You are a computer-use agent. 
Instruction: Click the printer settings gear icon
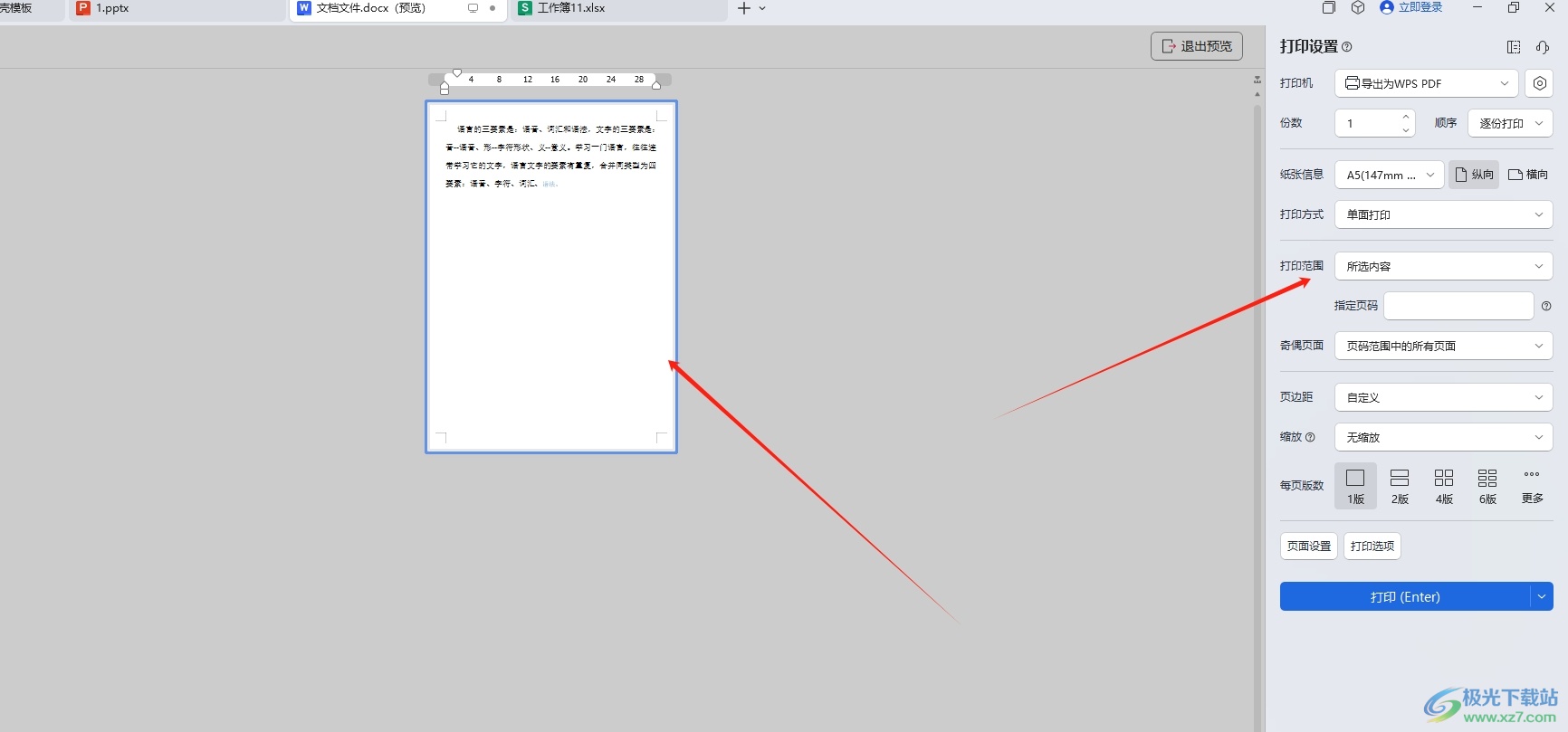(x=1539, y=83)
